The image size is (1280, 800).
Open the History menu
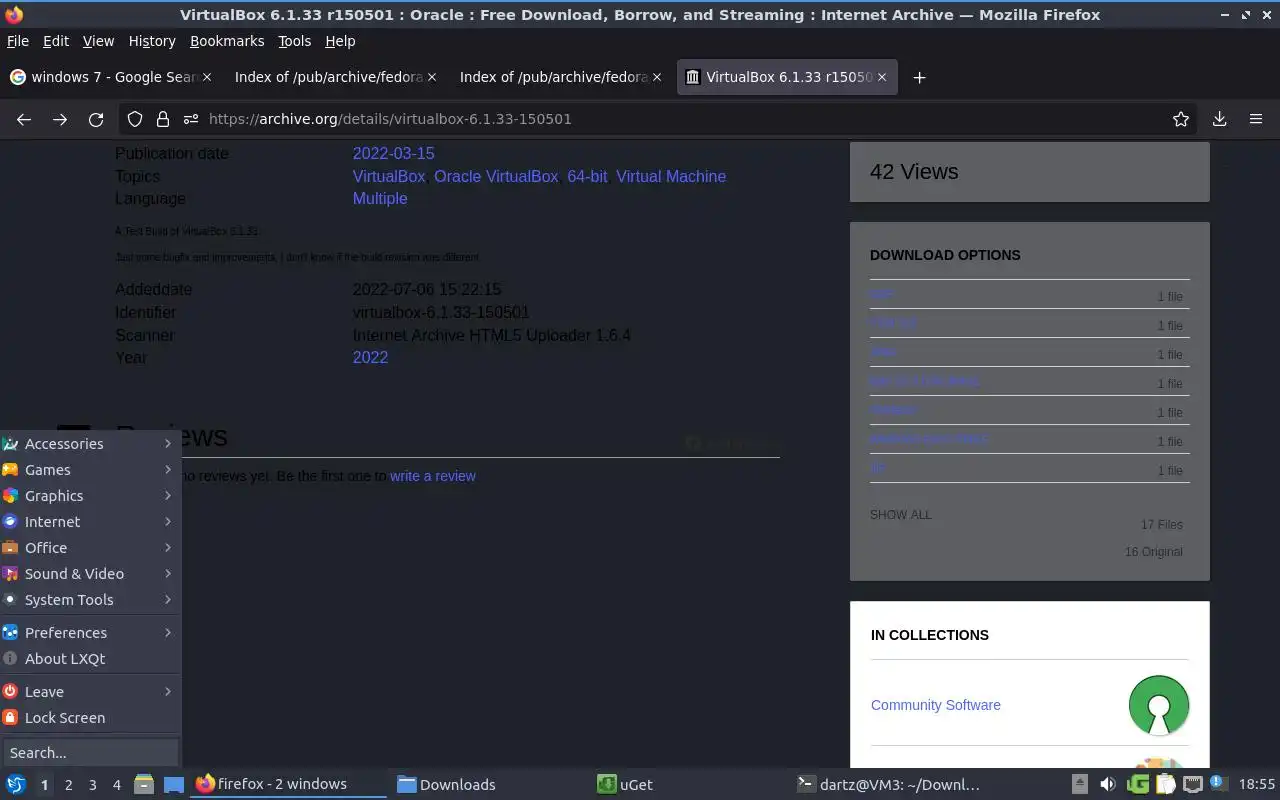152,41
